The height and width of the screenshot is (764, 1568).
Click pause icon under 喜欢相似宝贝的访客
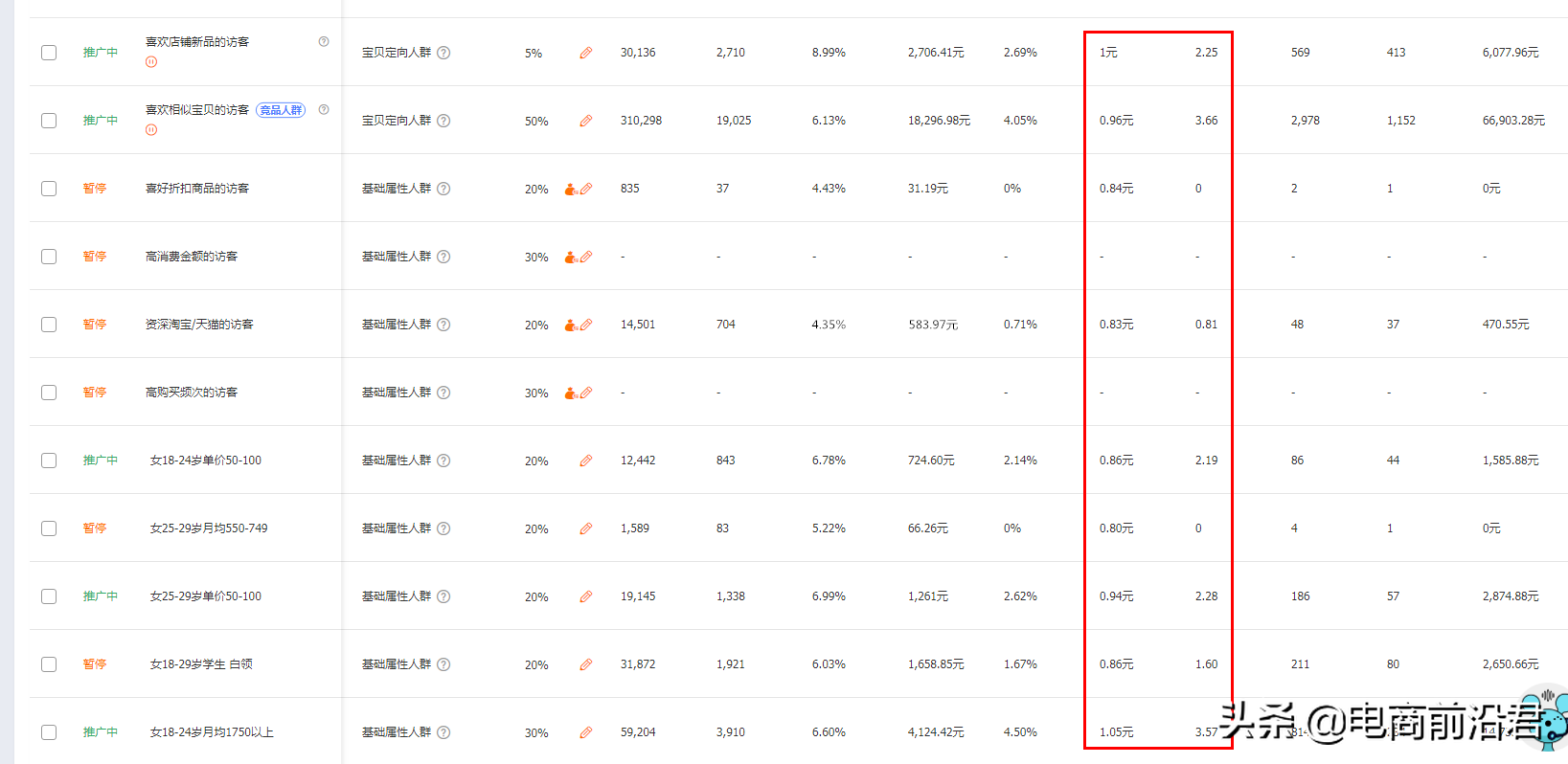pos(151,130)
